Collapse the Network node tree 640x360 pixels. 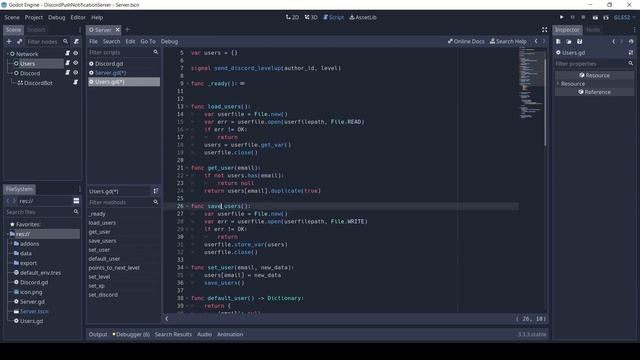click(x=7, y=54)
